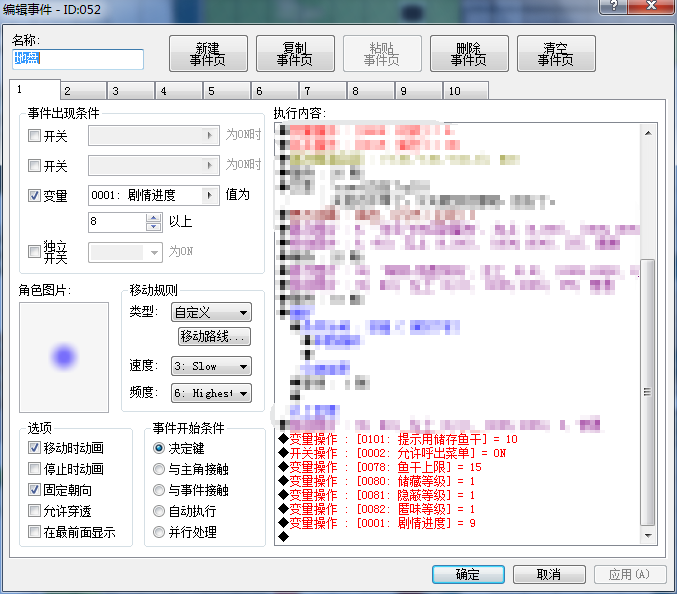Switch to event page tab 6
This screenshot has height=594, width=677.
(x=275, y=91)
